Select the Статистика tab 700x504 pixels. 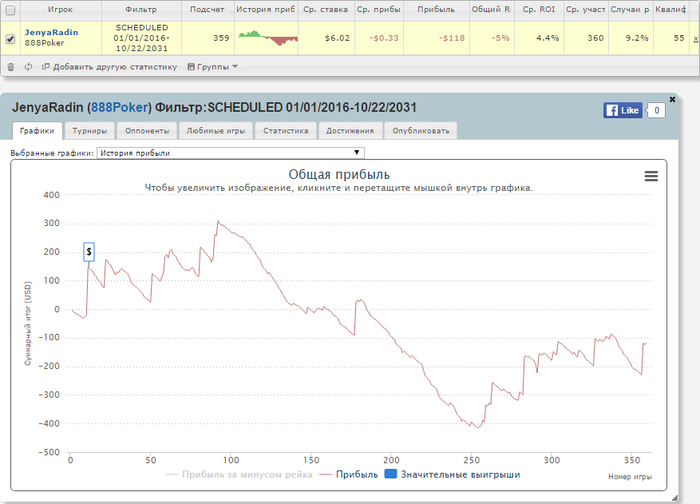[286, 131]
